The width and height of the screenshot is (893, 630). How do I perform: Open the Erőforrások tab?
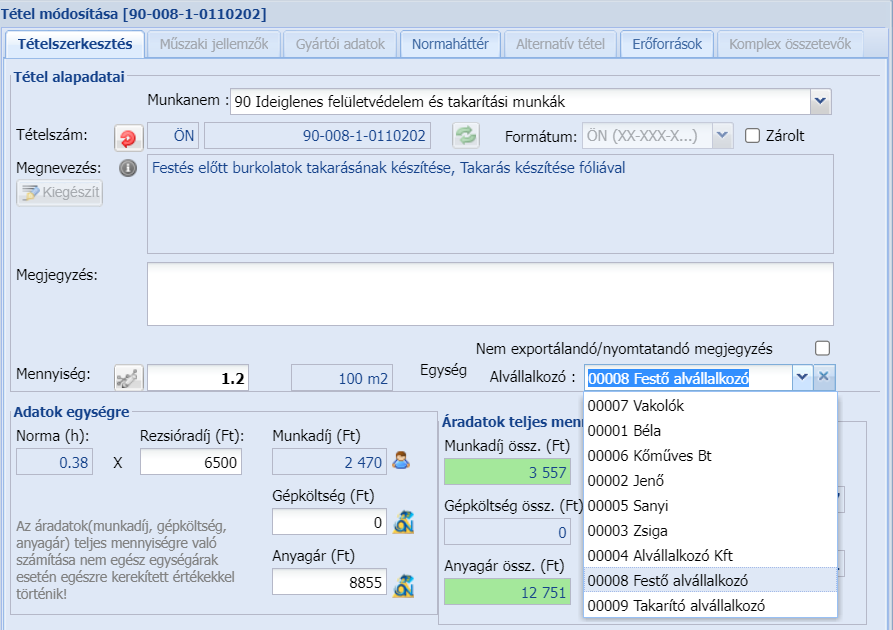[x=667, y=44]
